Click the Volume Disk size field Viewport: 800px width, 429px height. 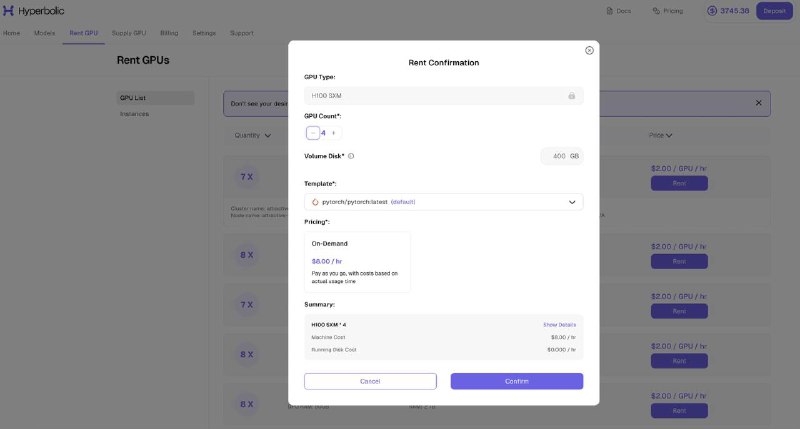tap(562, 156)
